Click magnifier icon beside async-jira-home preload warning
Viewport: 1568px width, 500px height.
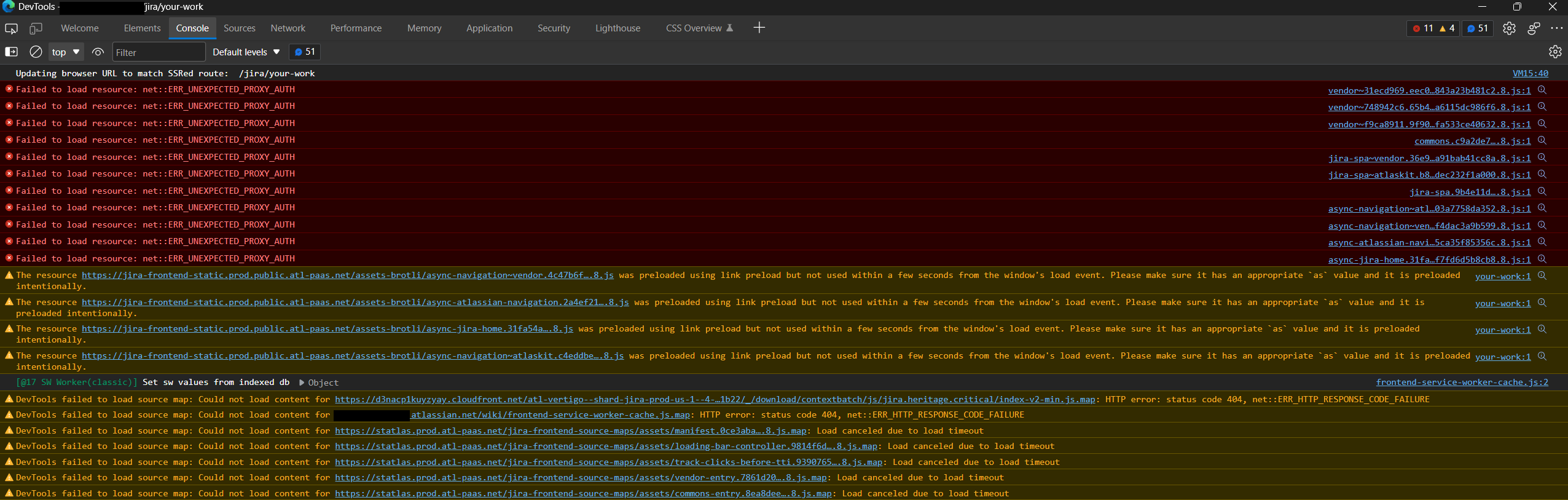(x=1542, y=329)
